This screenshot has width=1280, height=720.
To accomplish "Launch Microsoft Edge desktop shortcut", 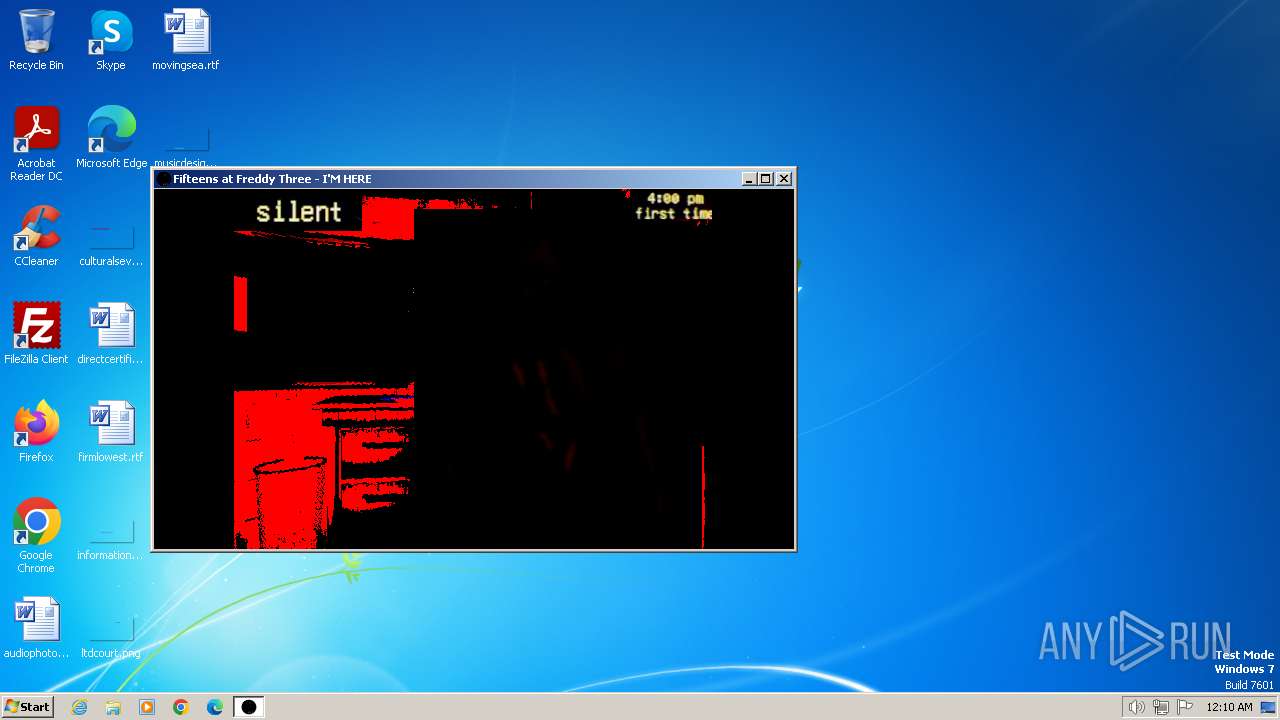I will coord(112,138).
